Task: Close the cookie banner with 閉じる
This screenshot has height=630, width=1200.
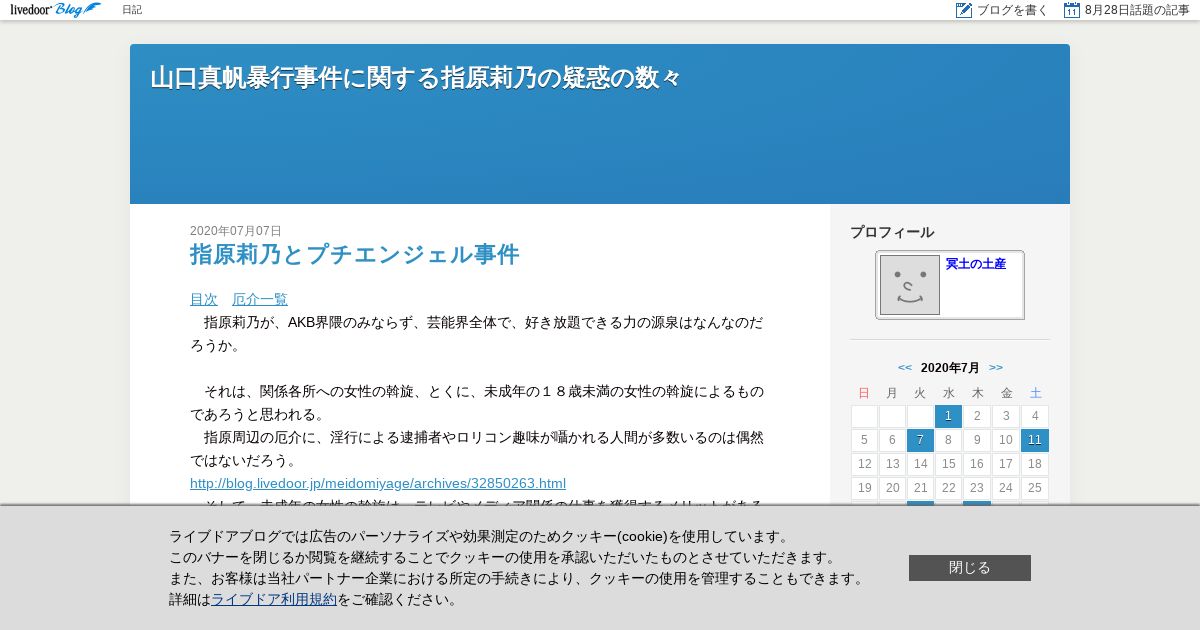Action: 970,568
